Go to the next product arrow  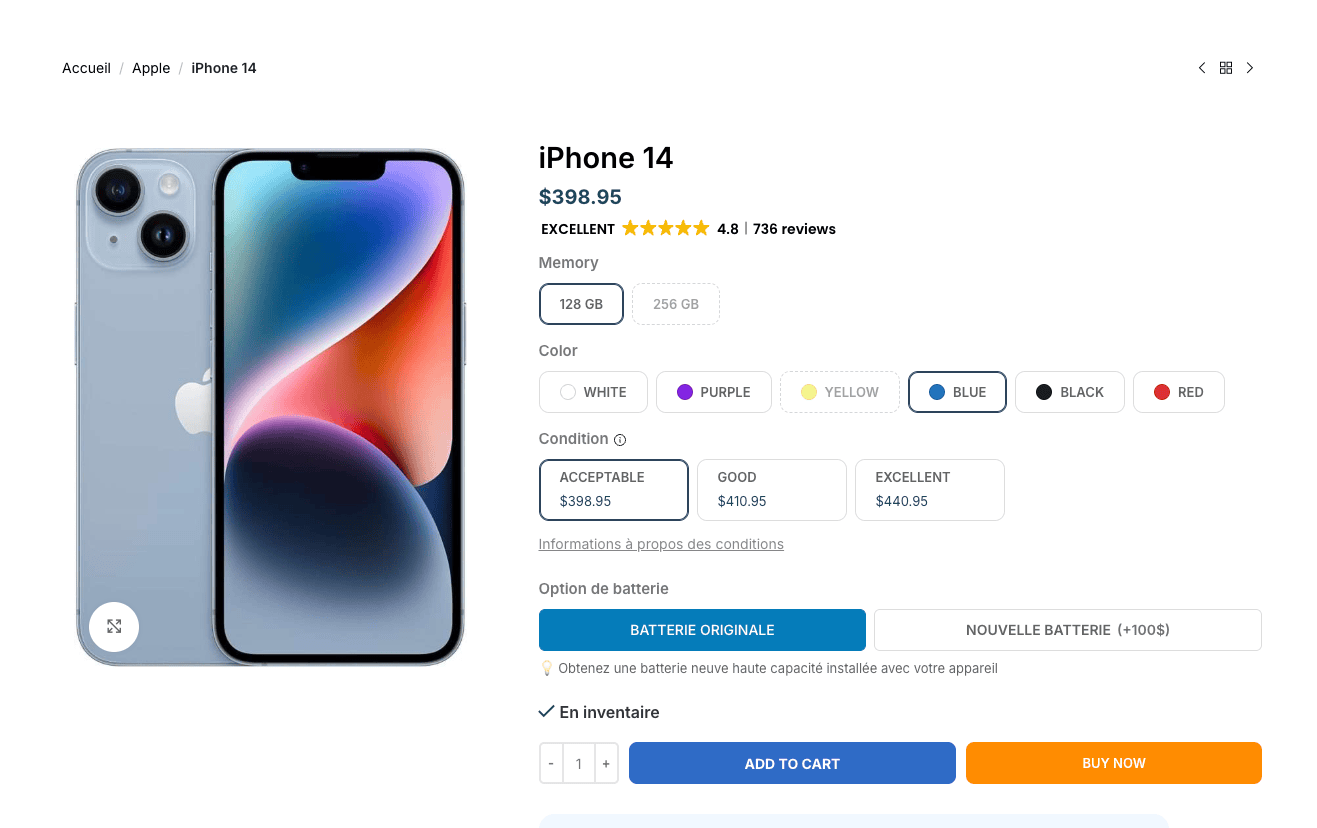[1250, 68]
